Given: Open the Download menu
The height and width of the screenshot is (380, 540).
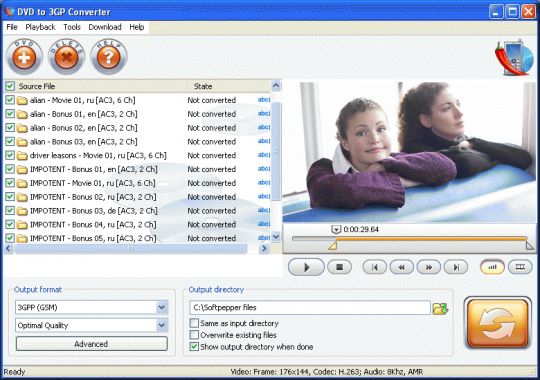Looking at the screenshot, I should pos(105,27).
